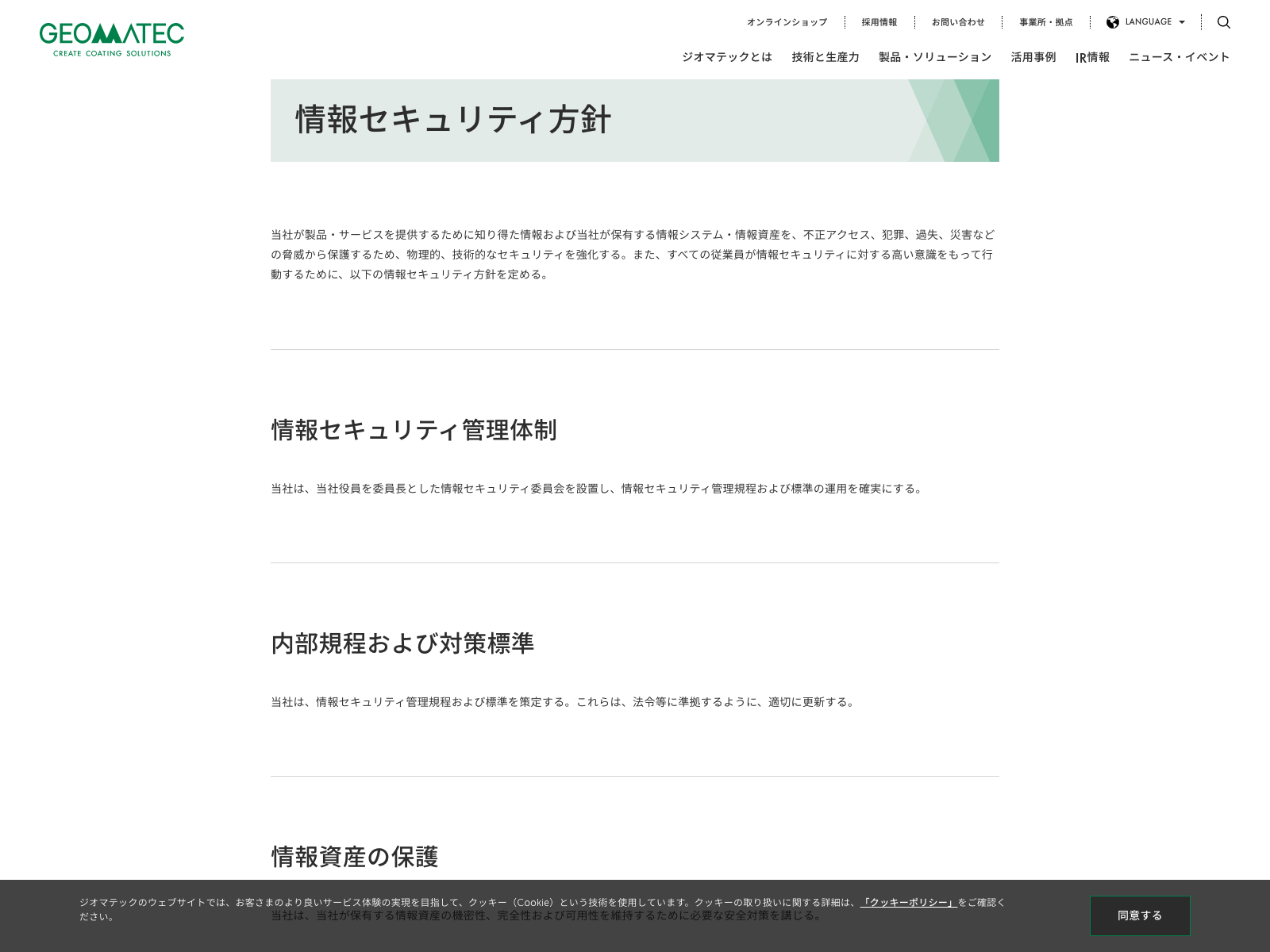Image resolution: width=1270 pixels, height=952 pixels.
Task: Open site search via magnifier icon
Action: point(1223,22)
